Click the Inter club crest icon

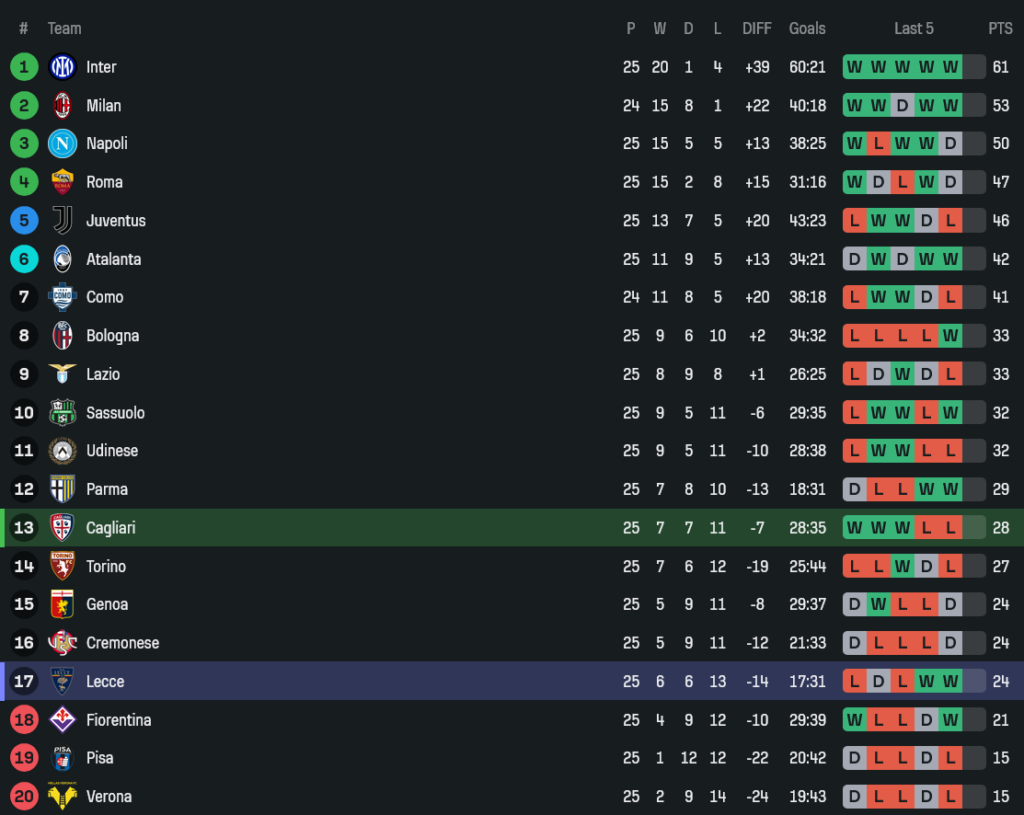click(x=62, y=67)
